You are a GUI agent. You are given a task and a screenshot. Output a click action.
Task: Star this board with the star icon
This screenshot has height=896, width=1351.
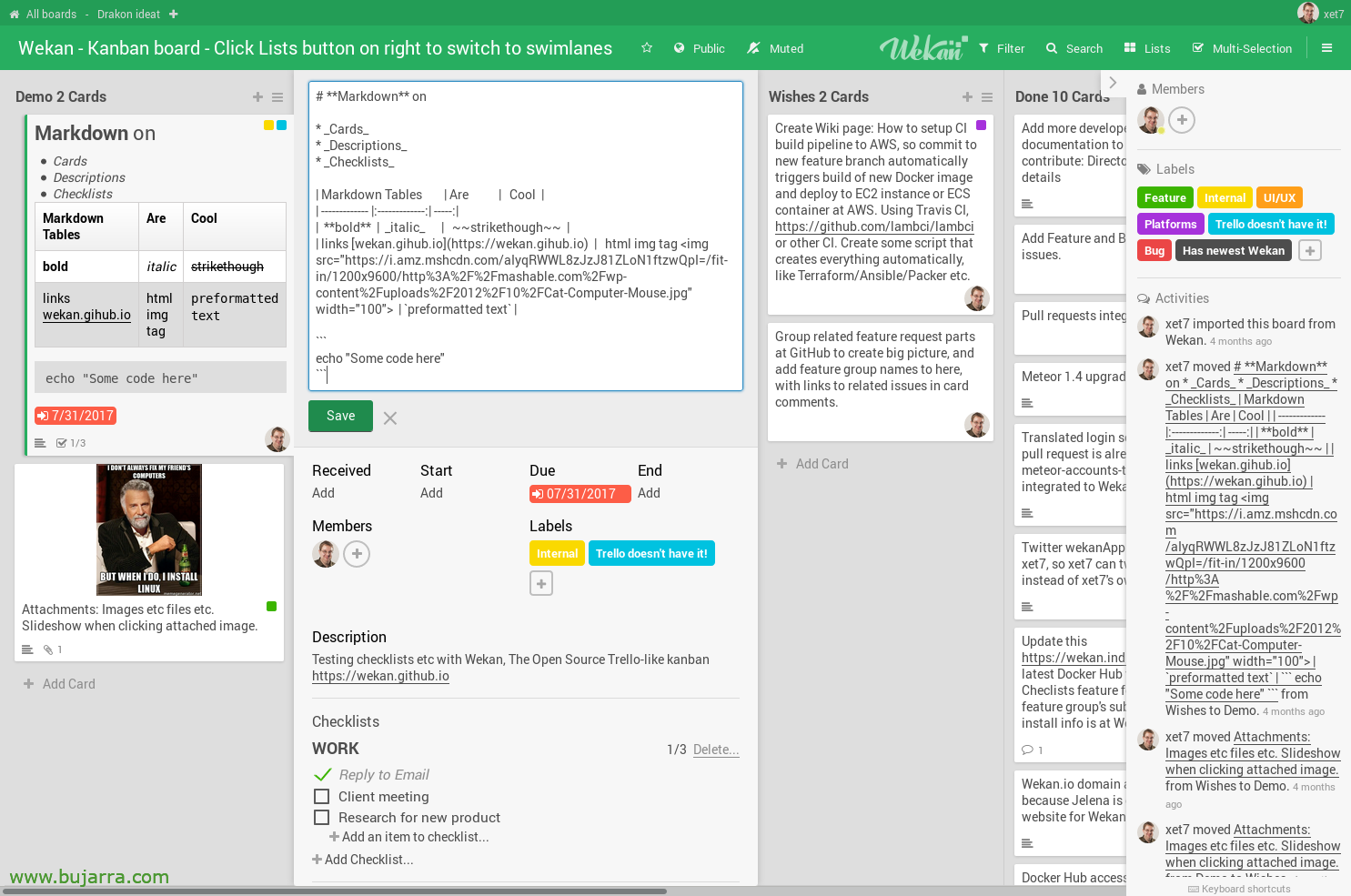647,48
